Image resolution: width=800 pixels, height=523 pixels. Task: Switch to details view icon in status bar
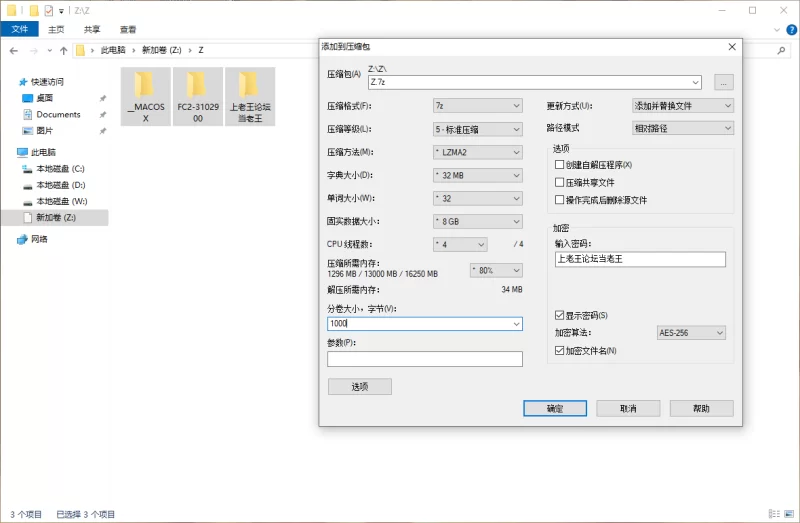[774, 514]
